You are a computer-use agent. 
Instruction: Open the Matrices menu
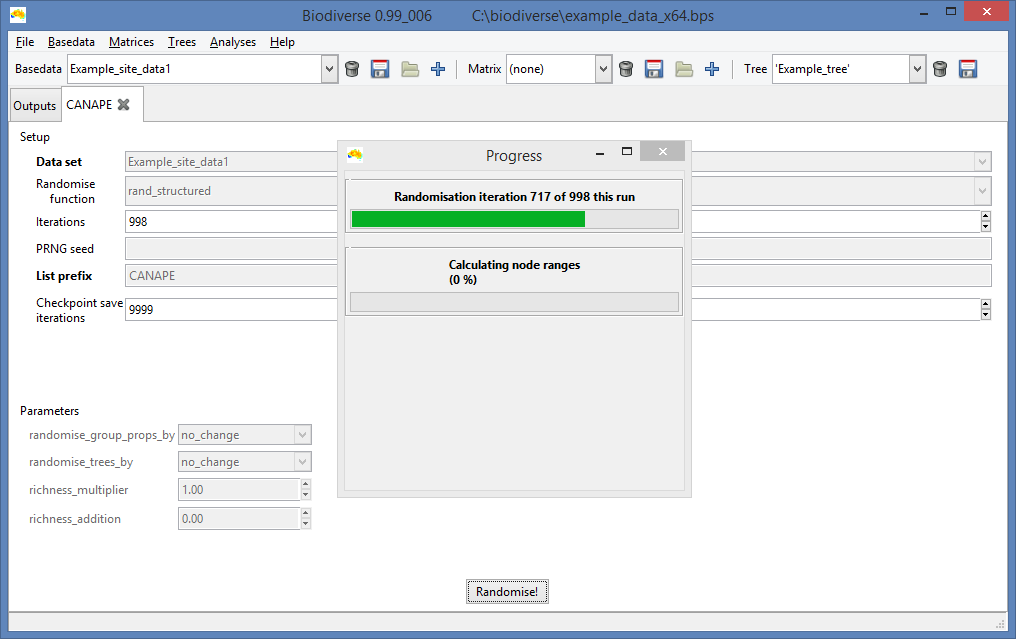pos(132,42)
